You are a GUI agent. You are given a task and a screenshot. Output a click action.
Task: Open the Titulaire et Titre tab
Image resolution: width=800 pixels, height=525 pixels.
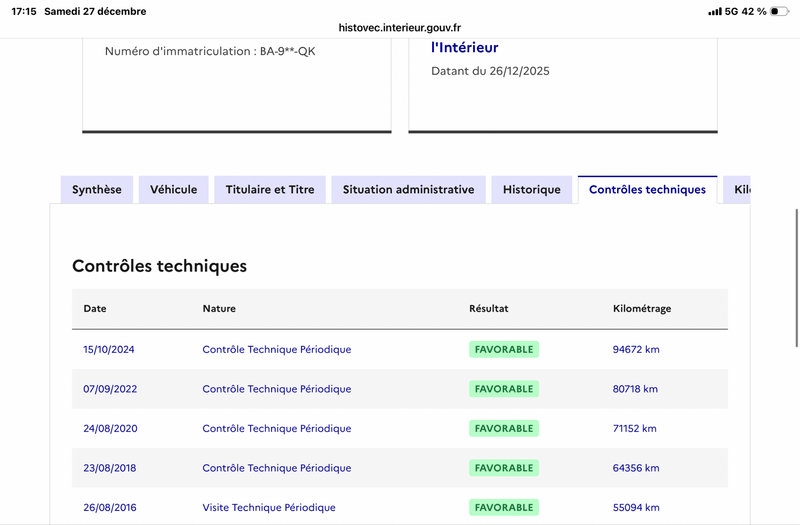pyautogui.click(x=270, y=190)
